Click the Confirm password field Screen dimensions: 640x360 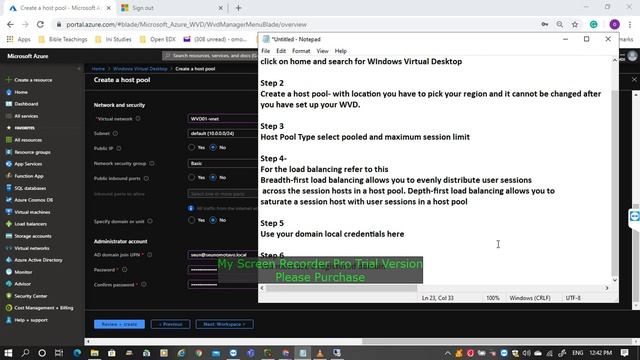click(x=223, y=284)
